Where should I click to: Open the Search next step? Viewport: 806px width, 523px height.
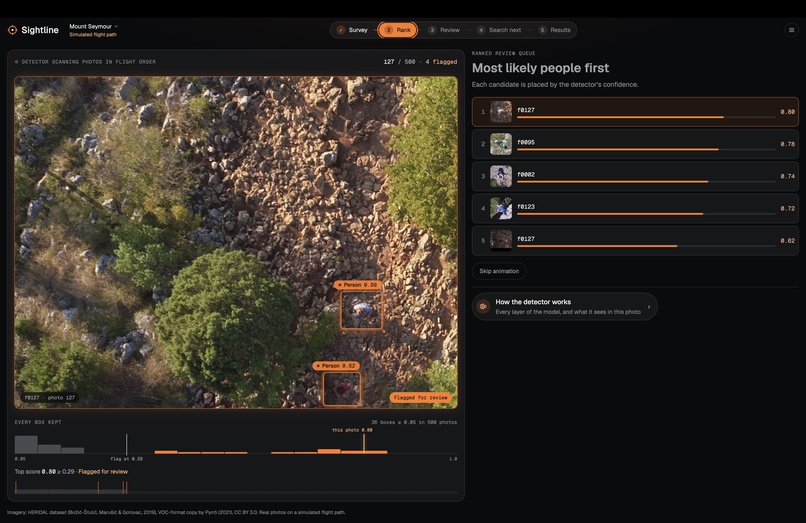(x=499, y=30)
